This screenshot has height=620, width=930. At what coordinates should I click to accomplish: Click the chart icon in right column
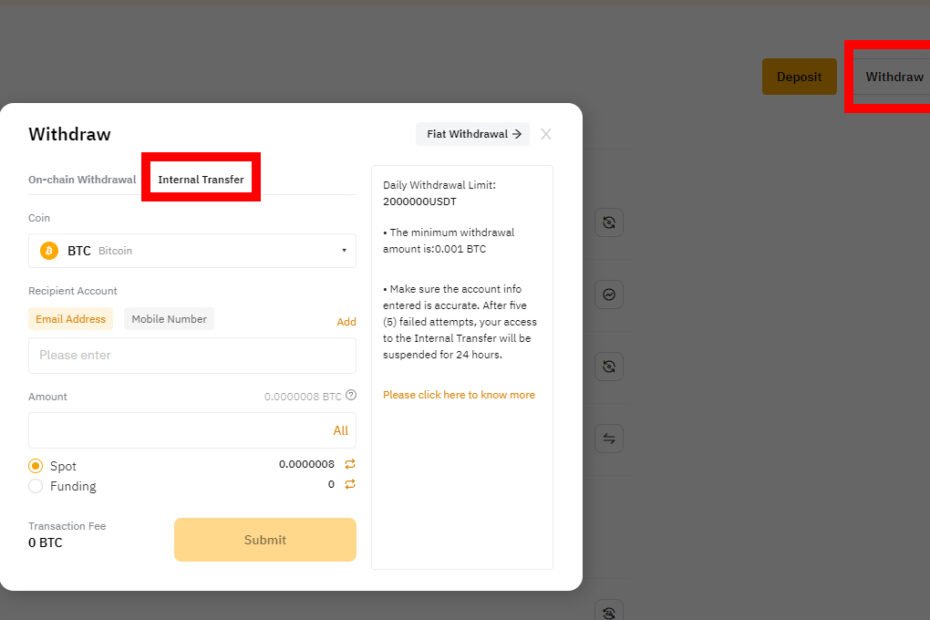[x=609, y=294]
